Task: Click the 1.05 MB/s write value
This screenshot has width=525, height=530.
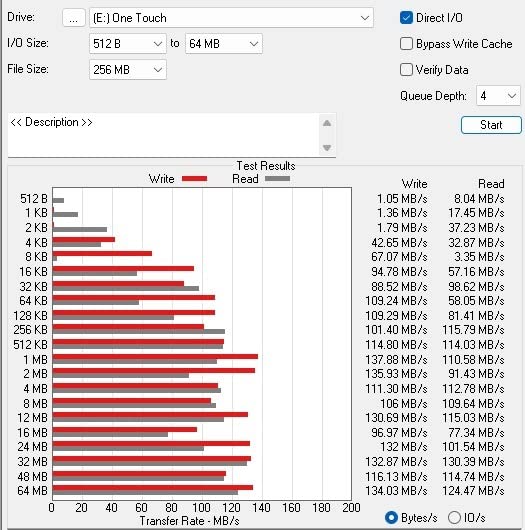Action: pos(402,199)
